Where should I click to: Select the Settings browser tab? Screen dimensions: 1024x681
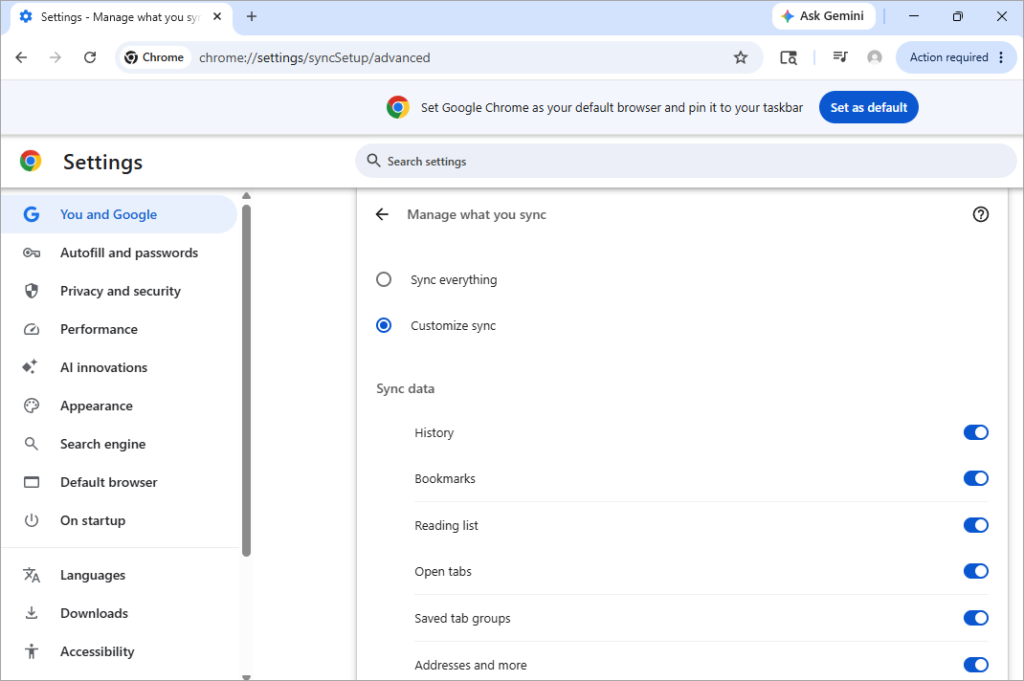[120, 17]
